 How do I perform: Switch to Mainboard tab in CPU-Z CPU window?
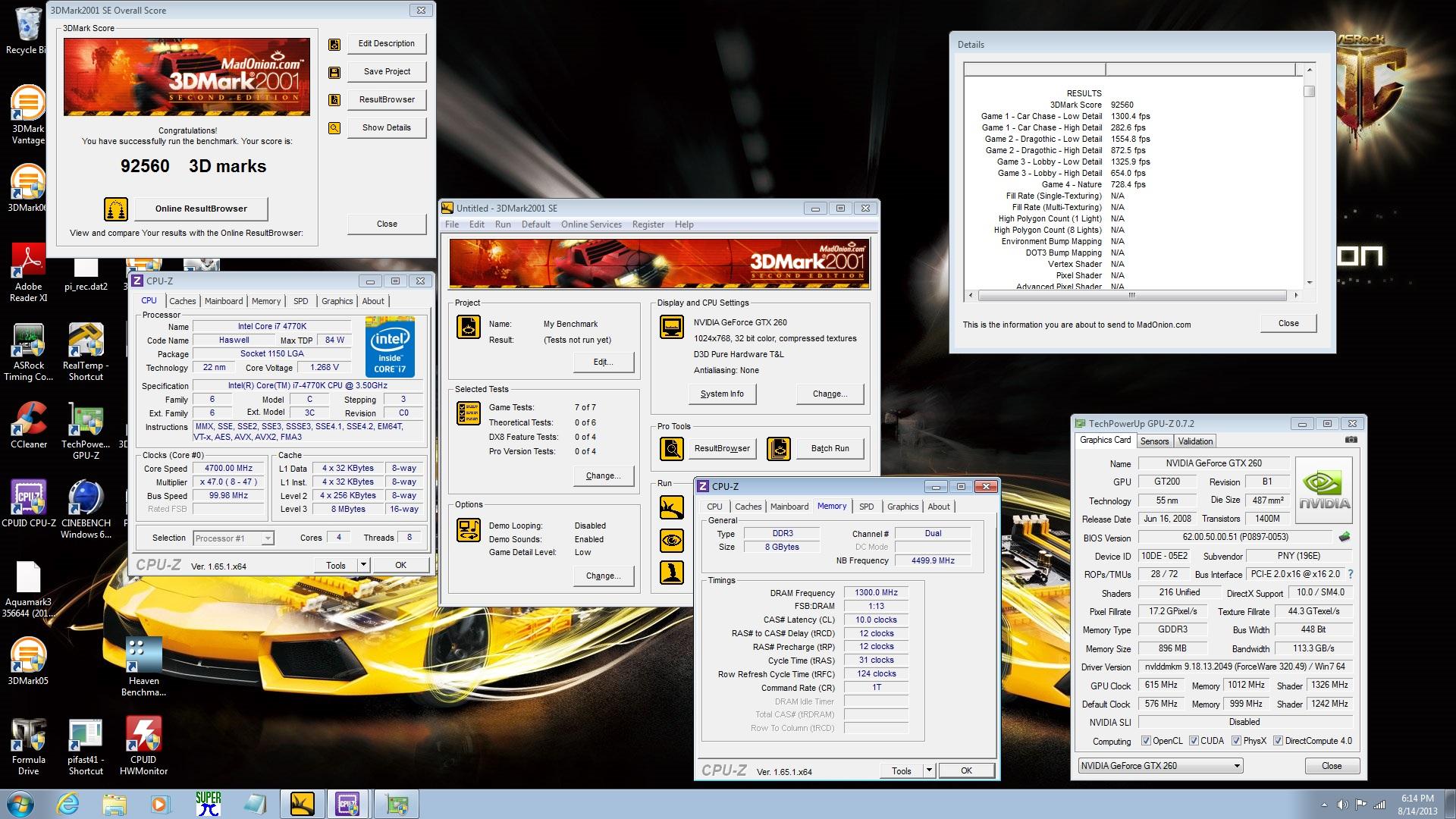pos(224,301)
